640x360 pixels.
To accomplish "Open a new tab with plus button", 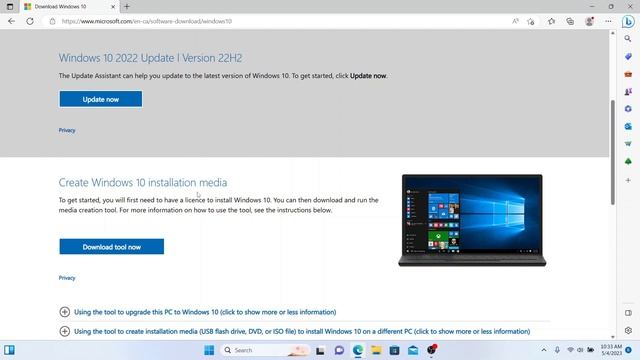I will tap(127, 7).
